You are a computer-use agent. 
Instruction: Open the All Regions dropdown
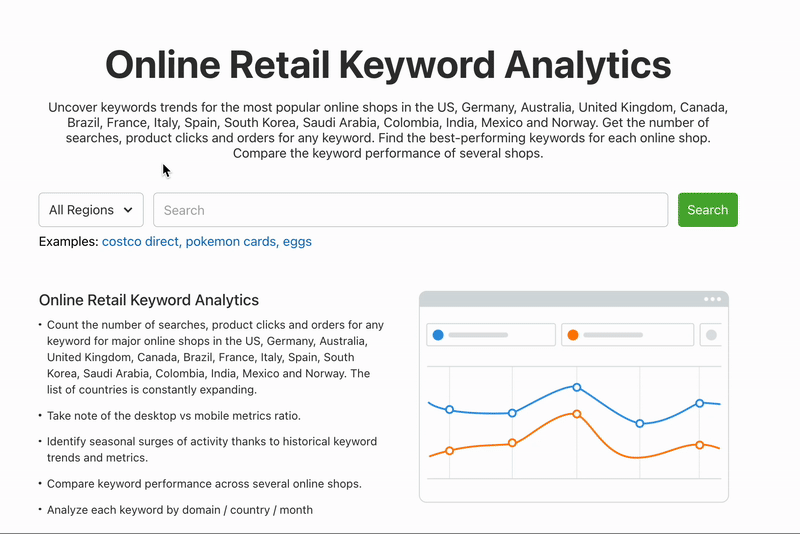(x=91, y=210)
